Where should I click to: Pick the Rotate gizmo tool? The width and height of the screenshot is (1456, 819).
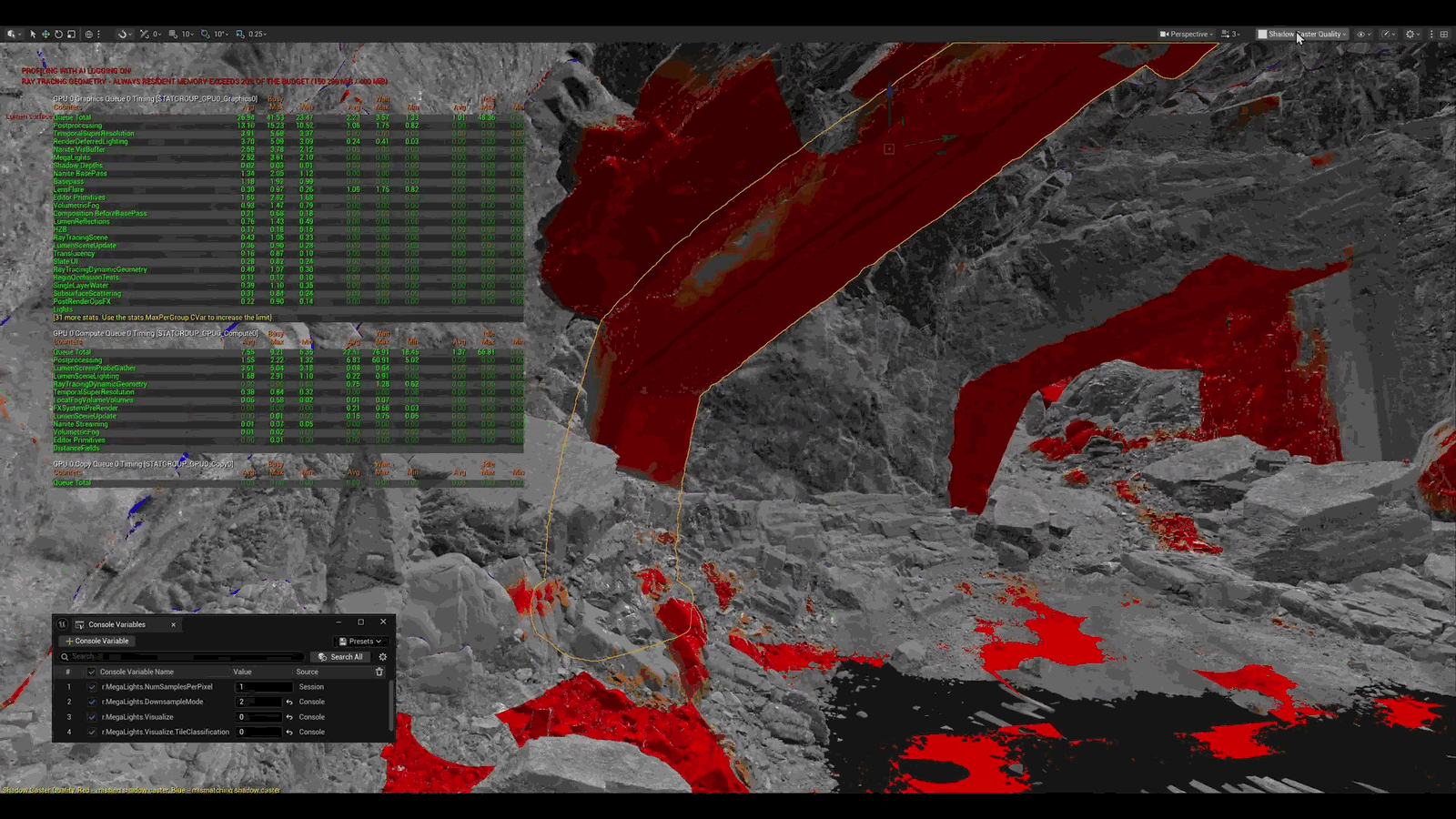point(58,35)
